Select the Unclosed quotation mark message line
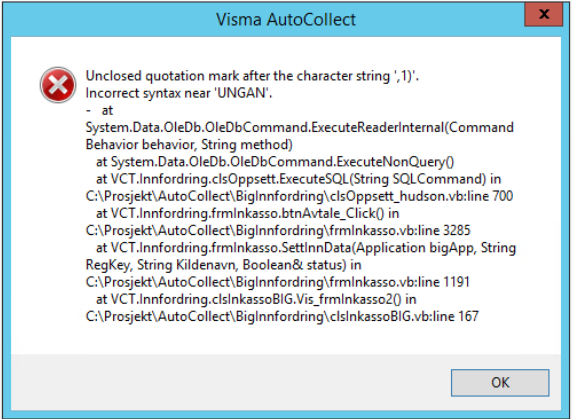 point(252,76)
